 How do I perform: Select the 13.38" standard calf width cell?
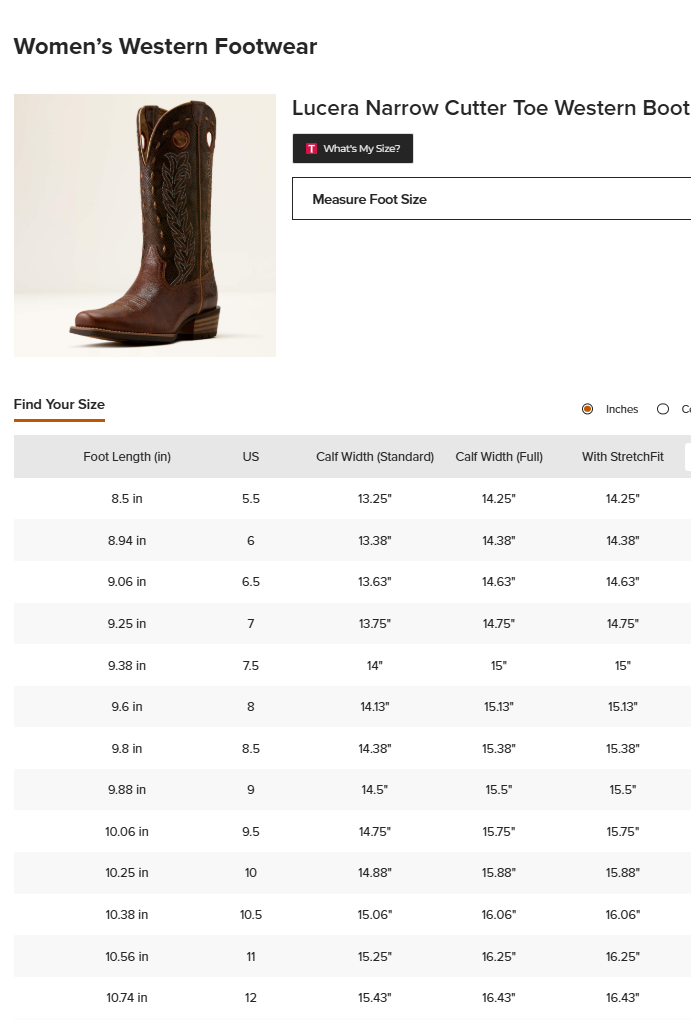[x=375, y=541]
